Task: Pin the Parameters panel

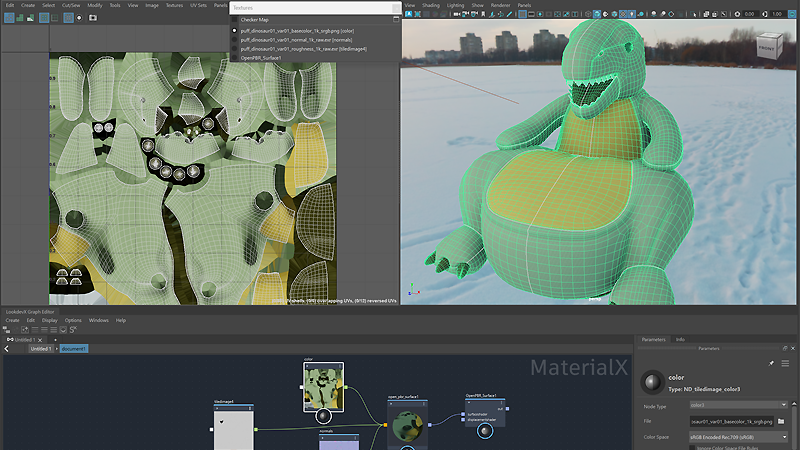Action: coord(770,363)
